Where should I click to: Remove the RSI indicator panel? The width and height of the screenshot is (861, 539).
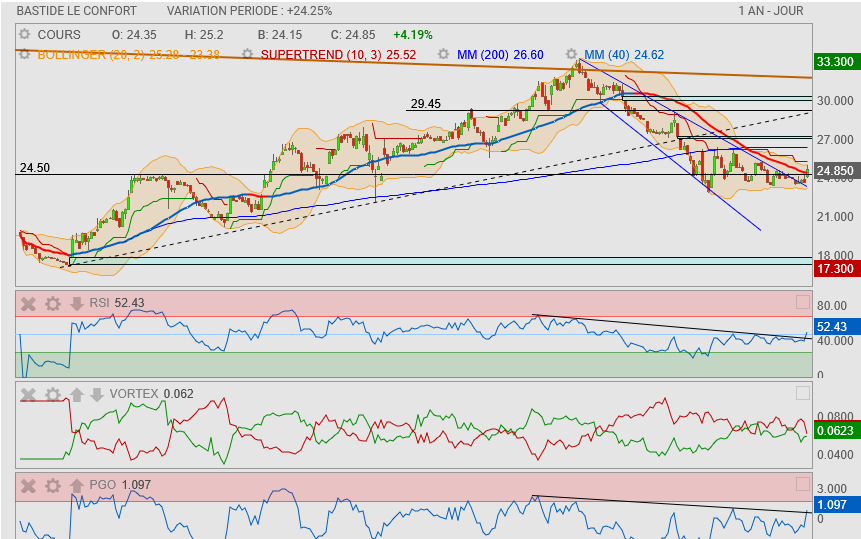coord(29,303)
